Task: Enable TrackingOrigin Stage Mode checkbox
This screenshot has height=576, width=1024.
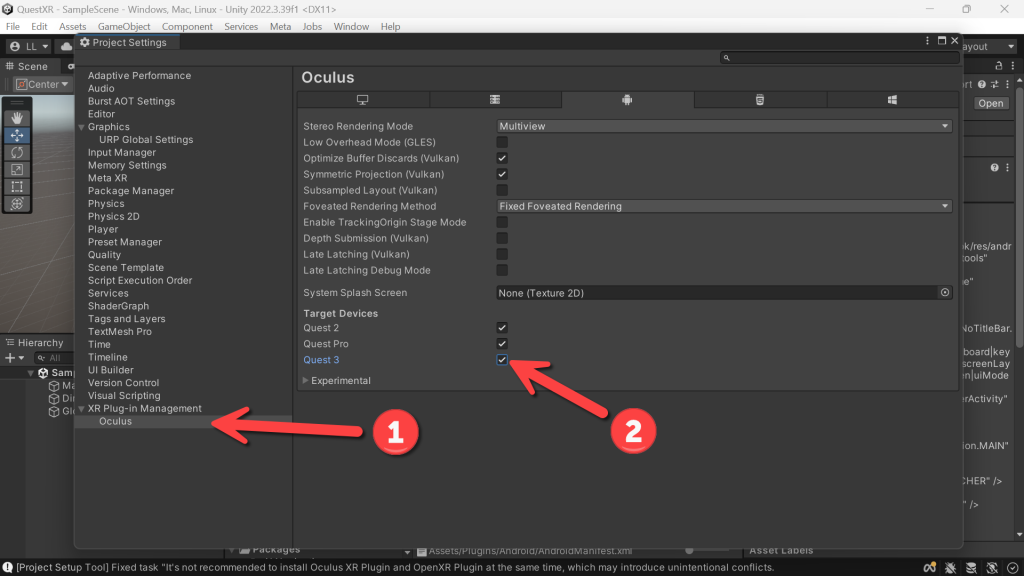Action: 502,222
